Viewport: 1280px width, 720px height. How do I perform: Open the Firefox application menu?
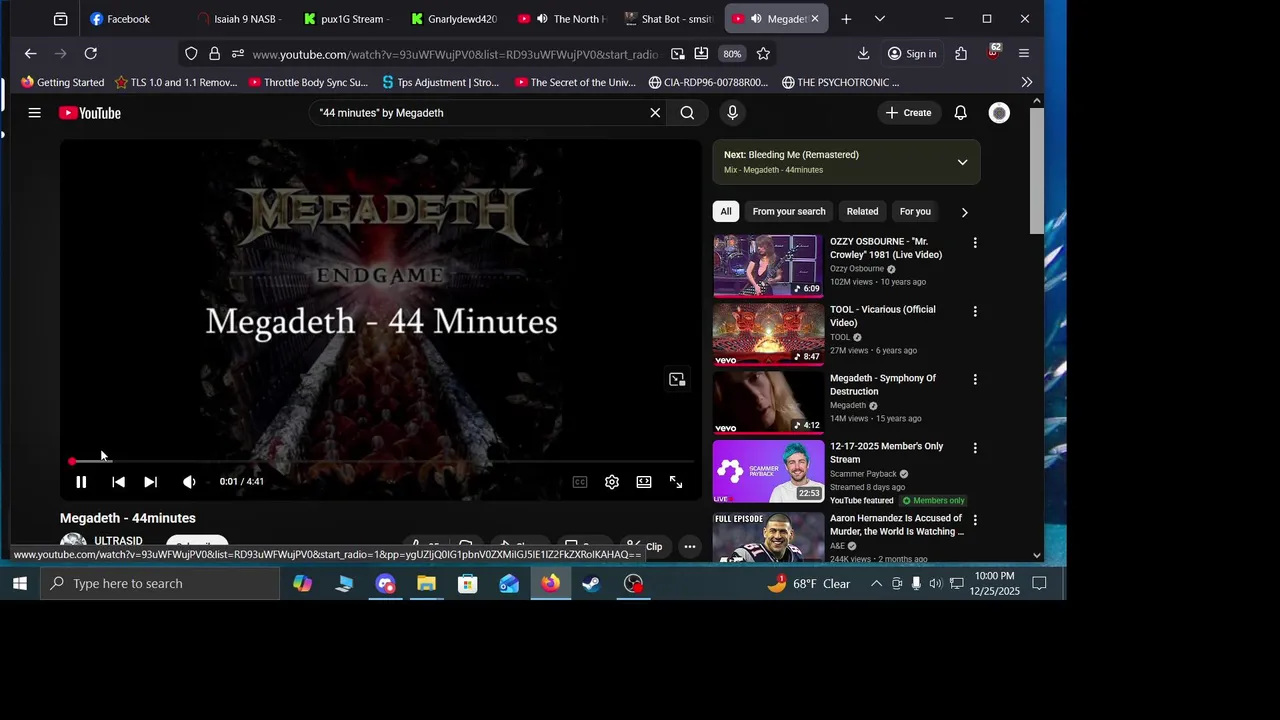click(1024, 54)
